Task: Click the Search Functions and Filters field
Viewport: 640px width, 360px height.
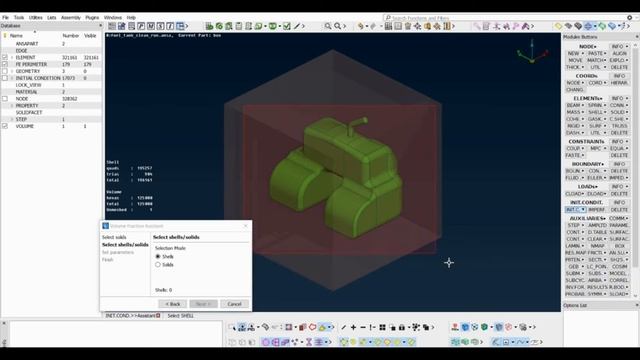Action: 504,18
